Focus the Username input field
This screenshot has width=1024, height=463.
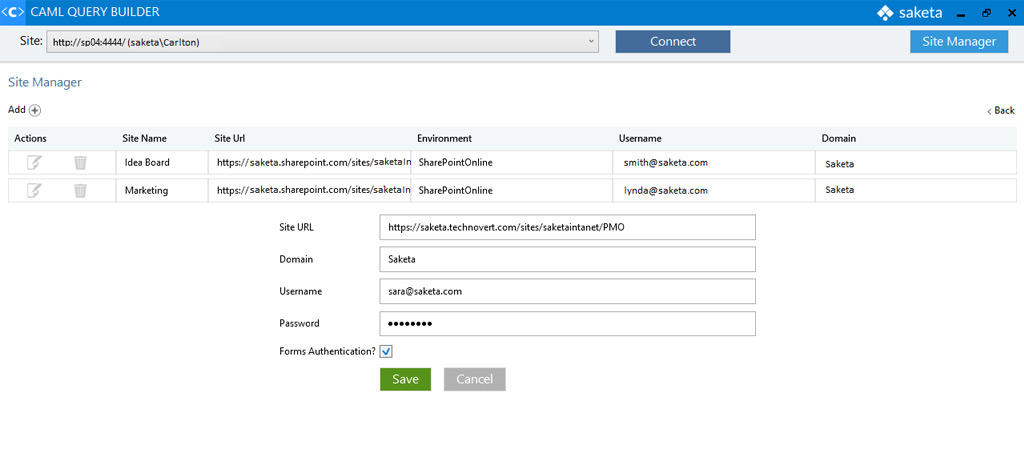(x=568, y=291)
